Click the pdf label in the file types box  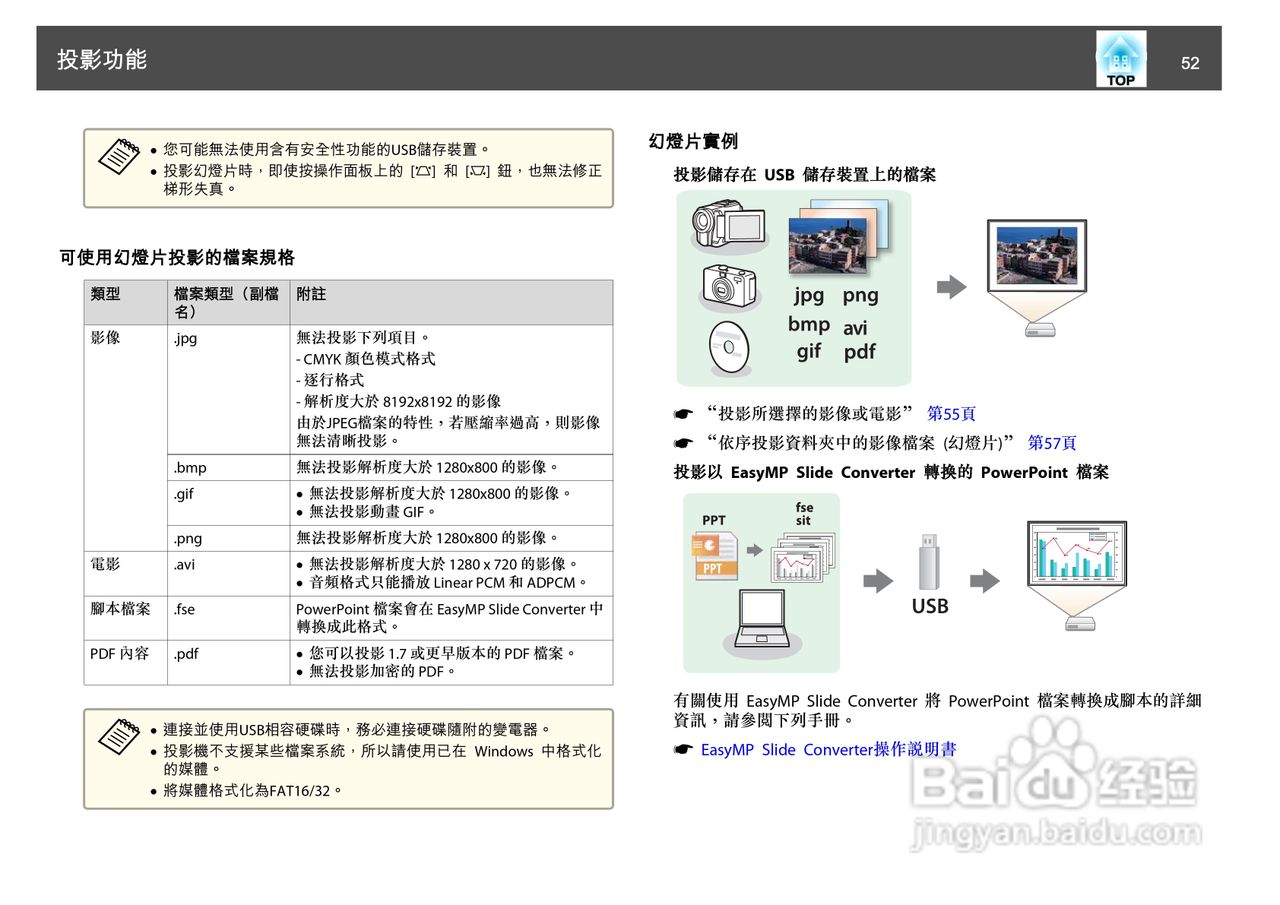tap(859, 351)
